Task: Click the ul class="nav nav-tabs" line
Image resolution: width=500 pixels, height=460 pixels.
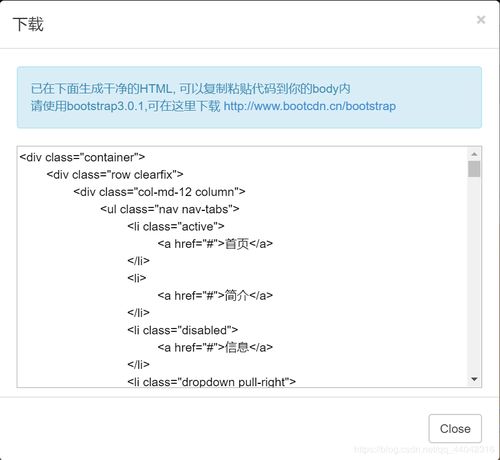Action: (170, 209)
